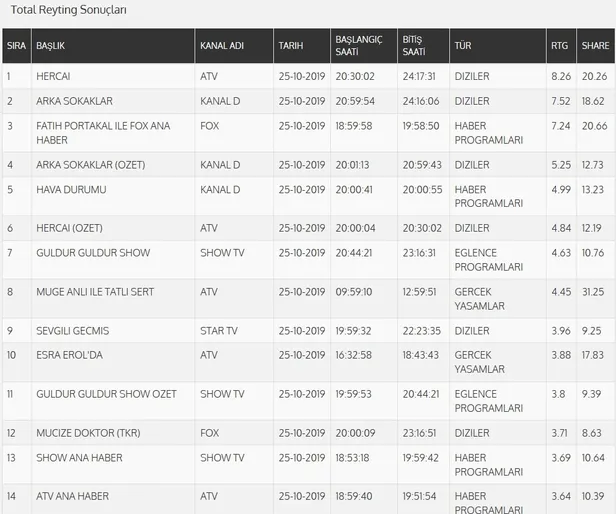Sort by the SHARE column header

595,46
